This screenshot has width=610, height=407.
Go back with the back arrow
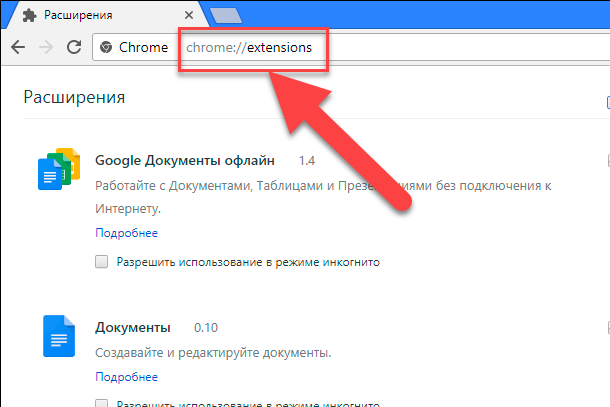coord(18,47)
